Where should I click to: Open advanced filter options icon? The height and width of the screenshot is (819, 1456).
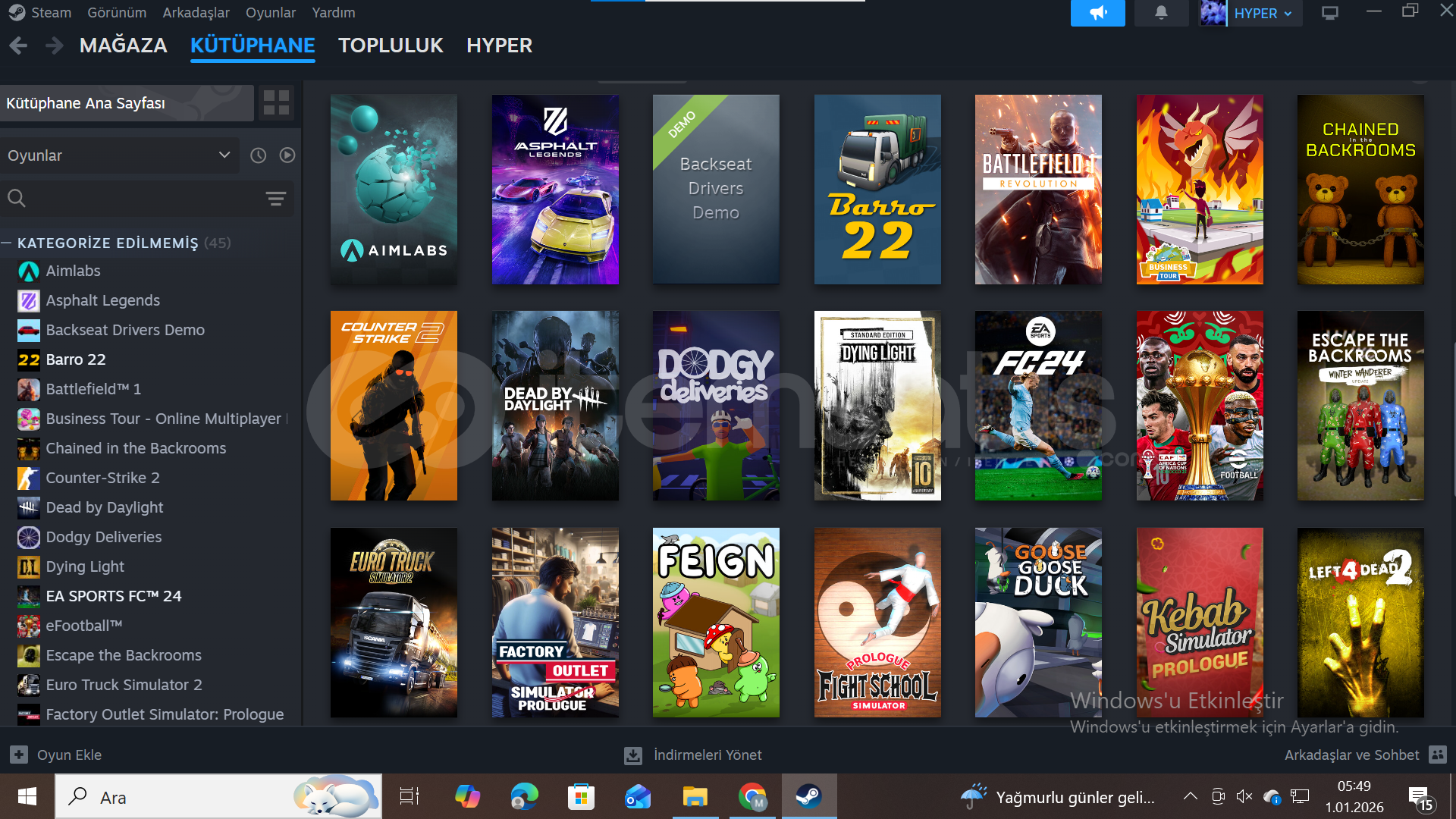click(x=275, y=199)
